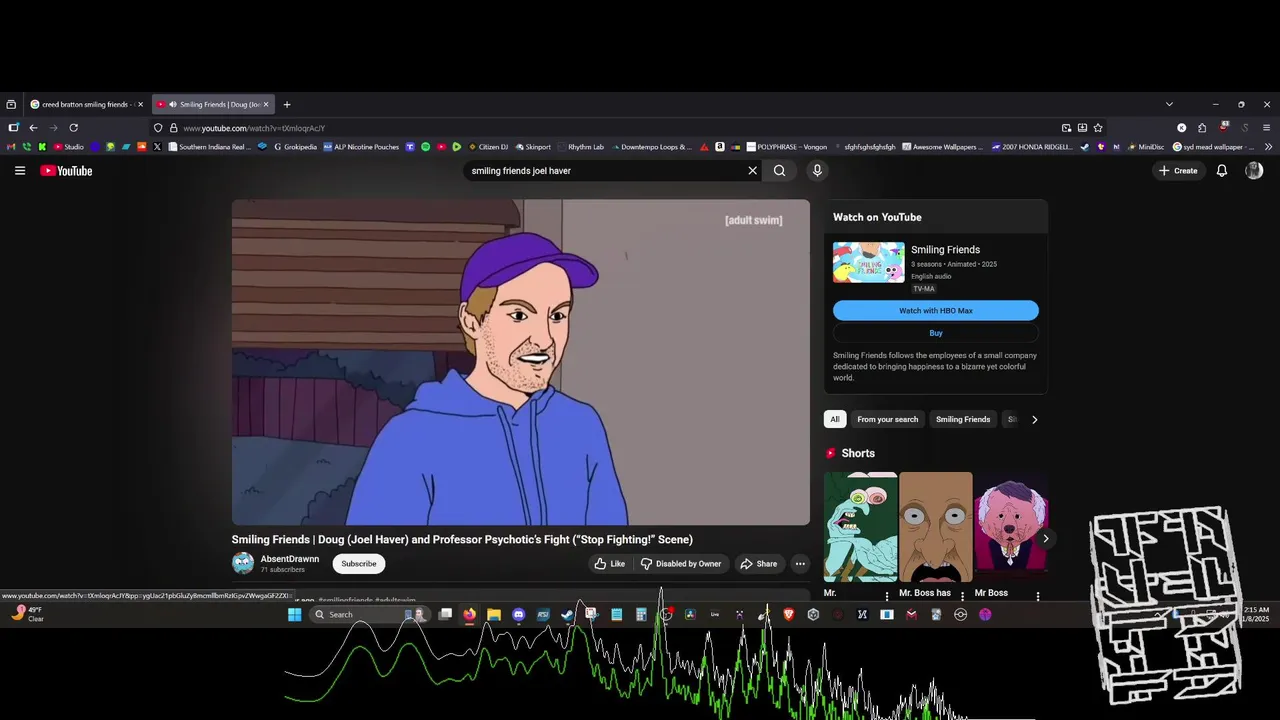
Task: Open the Amazon bookmark icon
Action: tap(719, 147)
